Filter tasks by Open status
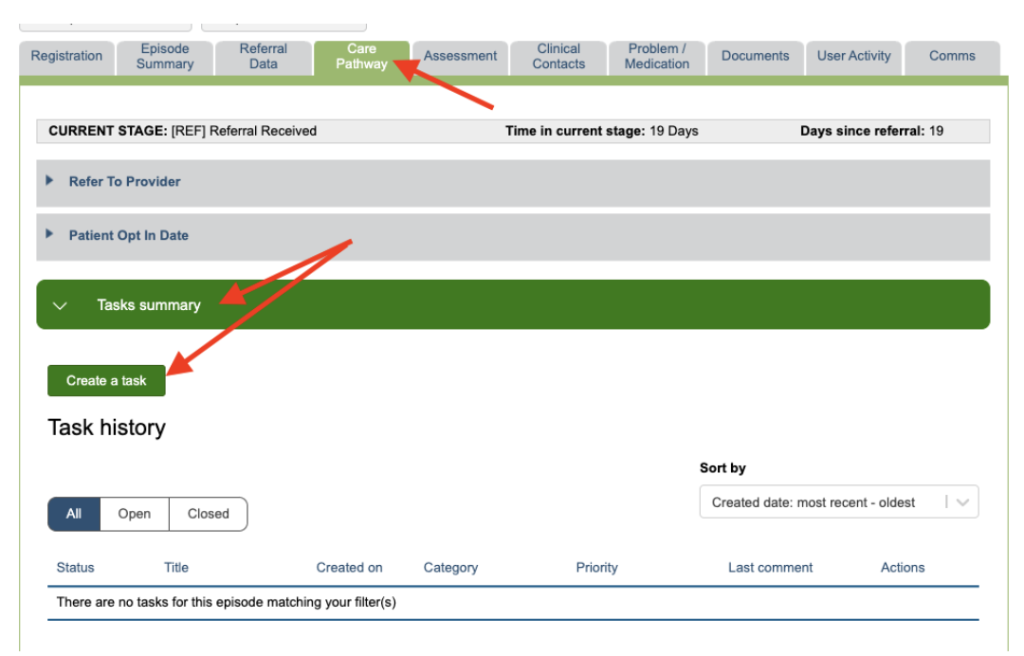Image resolution: width=1024 pixels, height=656 pixels. click(x=134, y=514)
